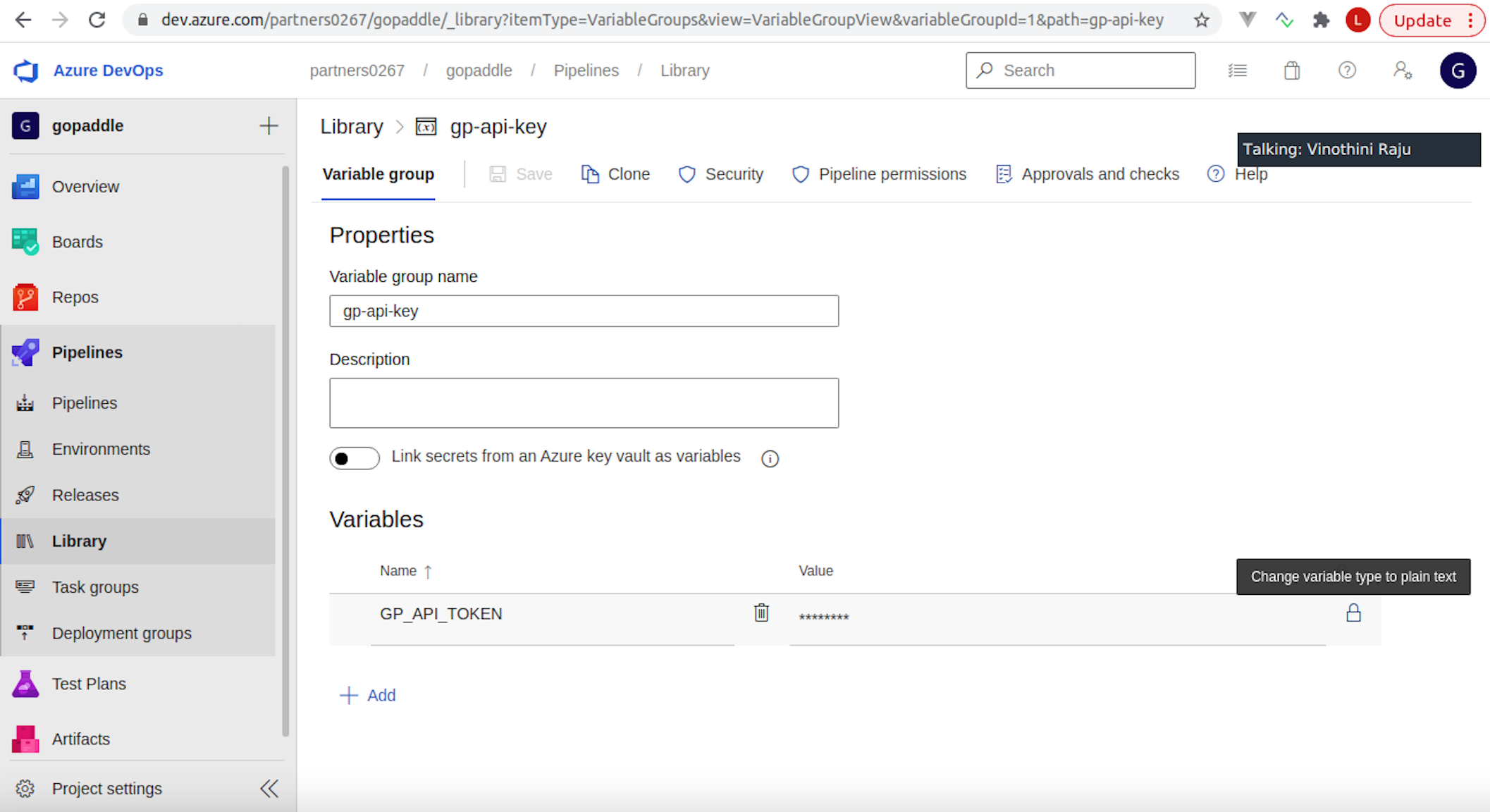
Task: Click the GP_API_TOKEN variable name
Action: [x=441, y=614]
